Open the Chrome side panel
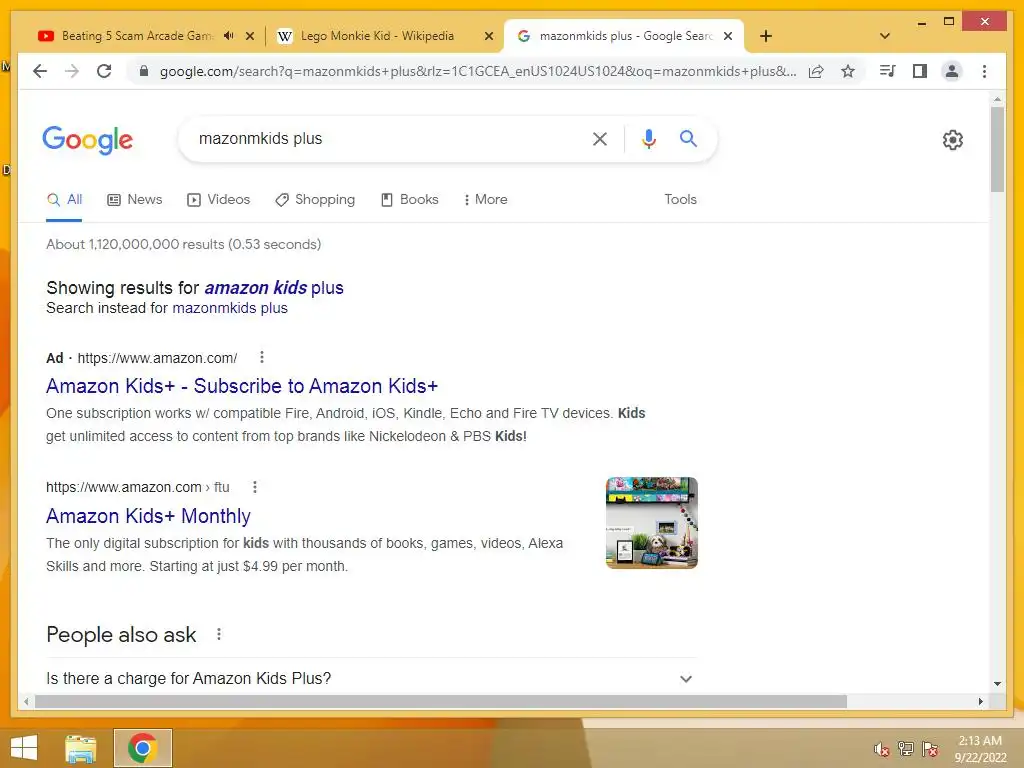 click(x=920, y=71)
